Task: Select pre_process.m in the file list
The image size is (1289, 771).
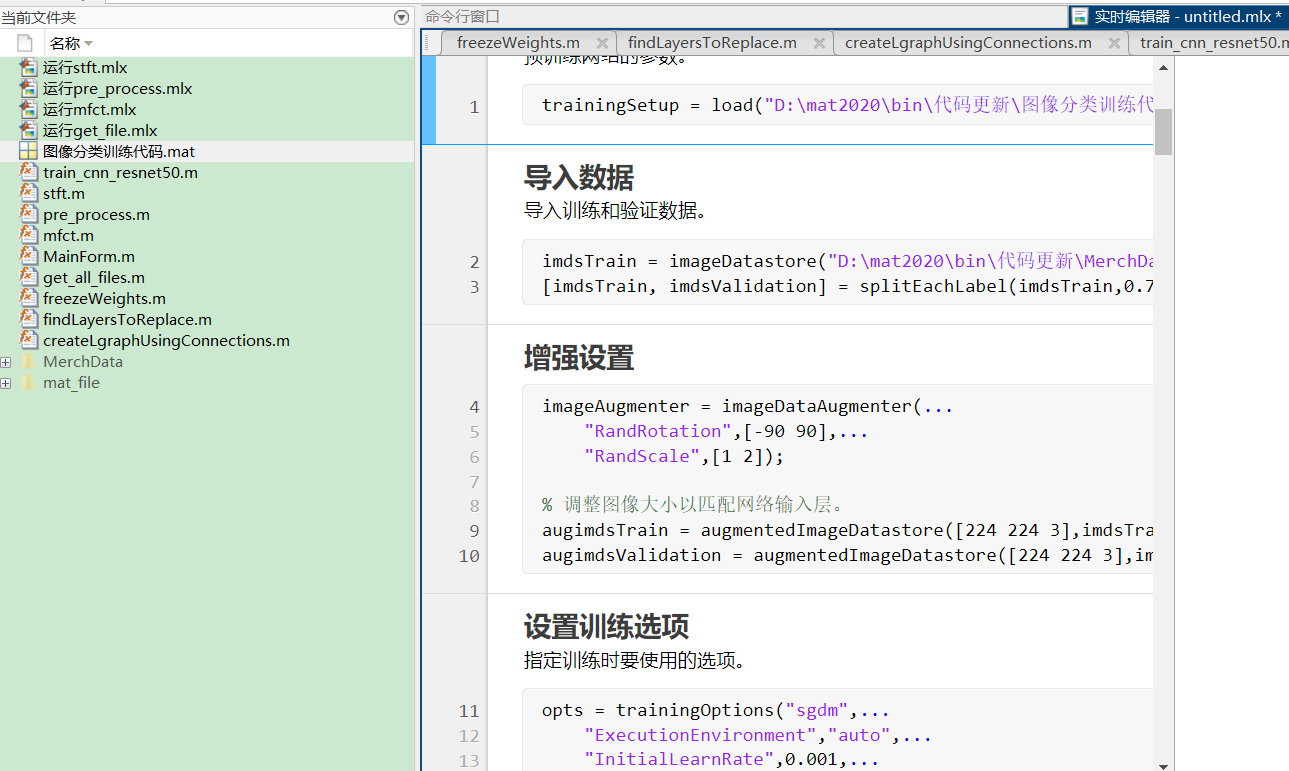Action: click(x=96, y=215)
